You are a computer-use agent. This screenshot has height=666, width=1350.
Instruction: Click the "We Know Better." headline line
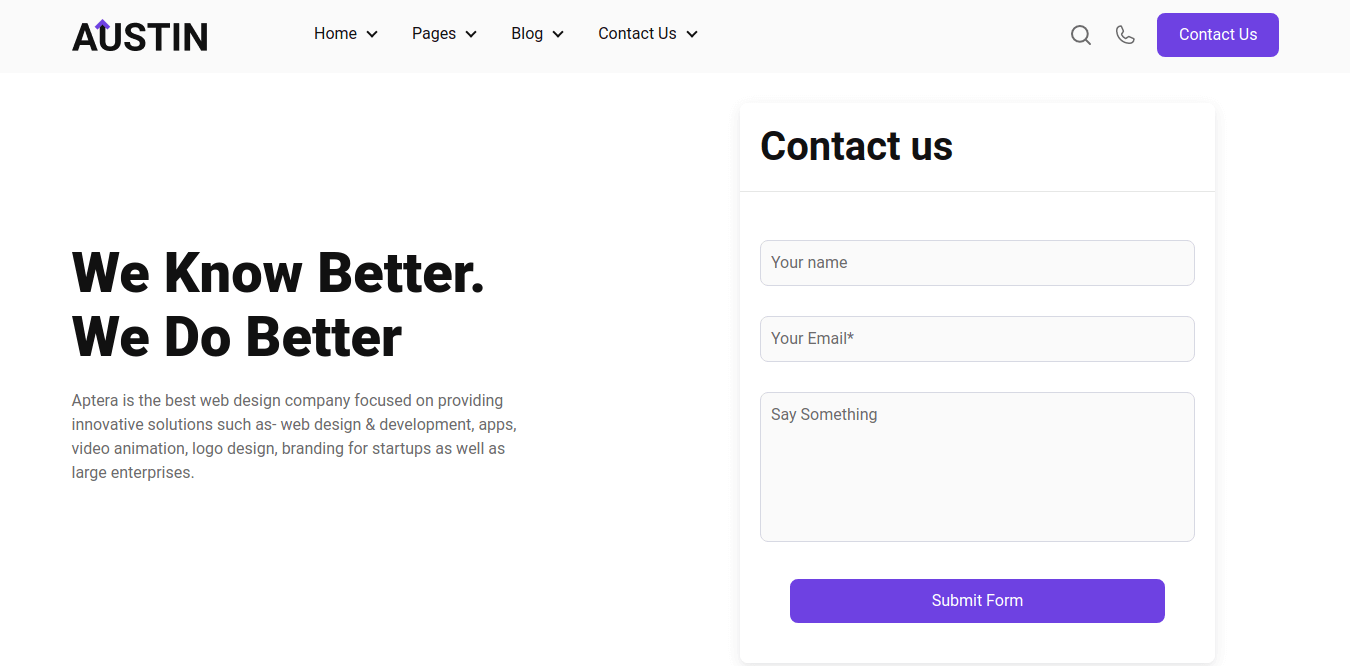[x=278, y=272]
